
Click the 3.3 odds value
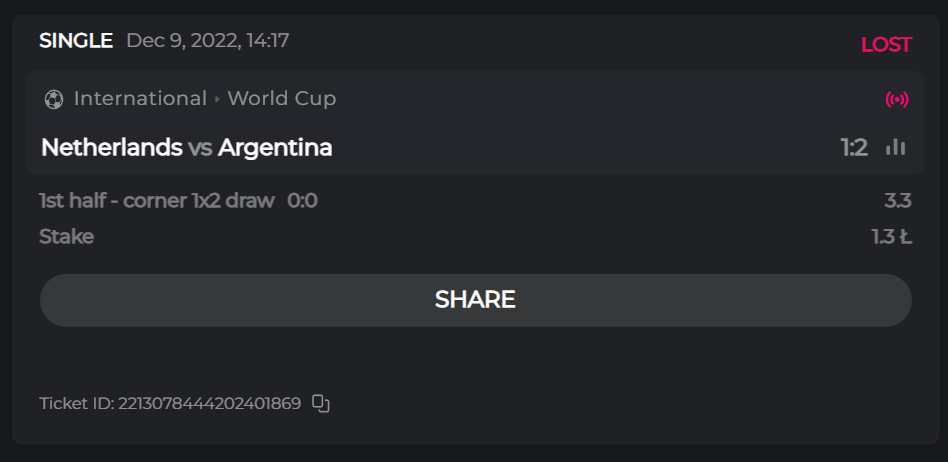[898, 201]
